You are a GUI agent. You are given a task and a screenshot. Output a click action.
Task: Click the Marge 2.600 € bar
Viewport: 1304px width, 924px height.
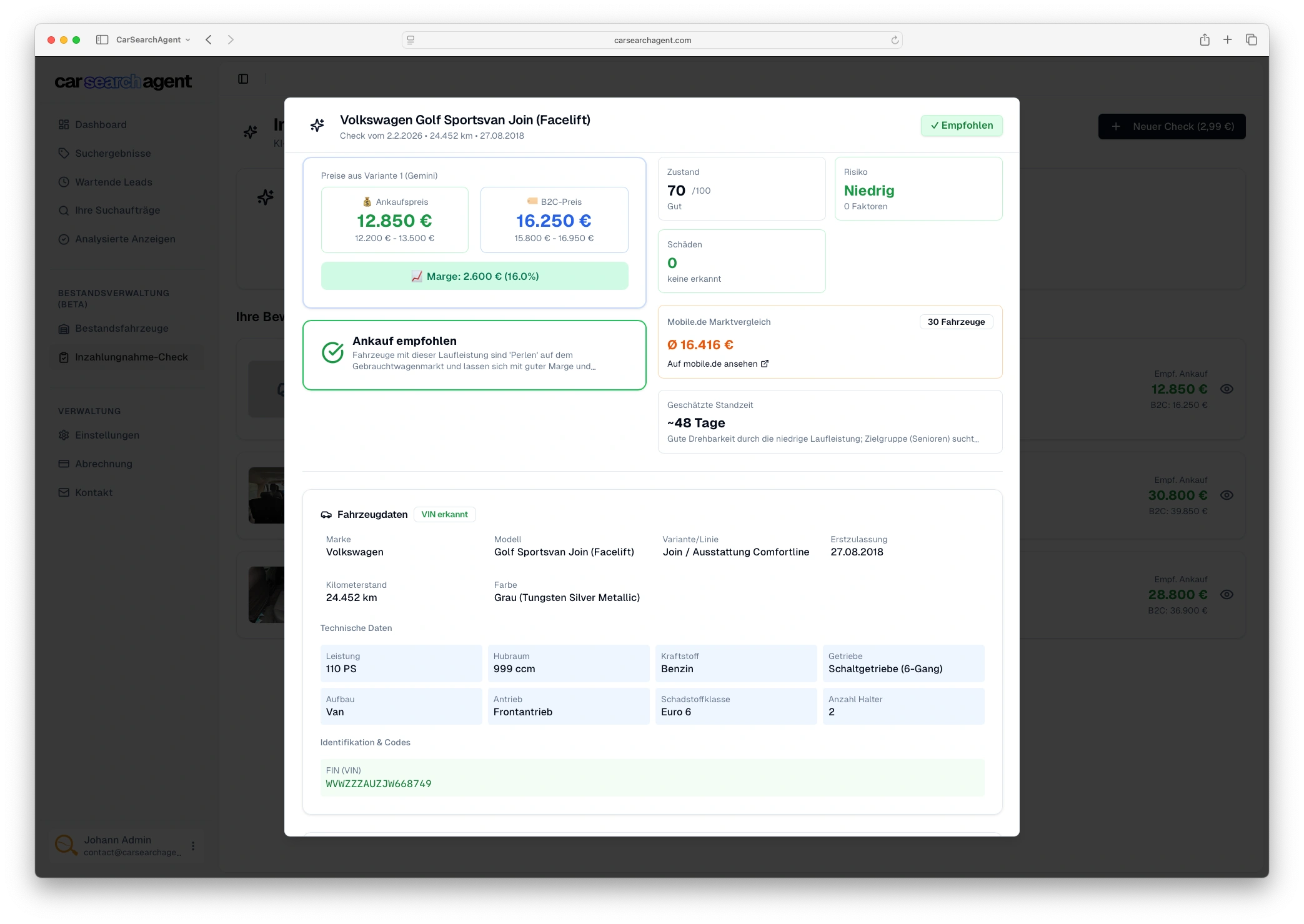[x=474, y=276]
